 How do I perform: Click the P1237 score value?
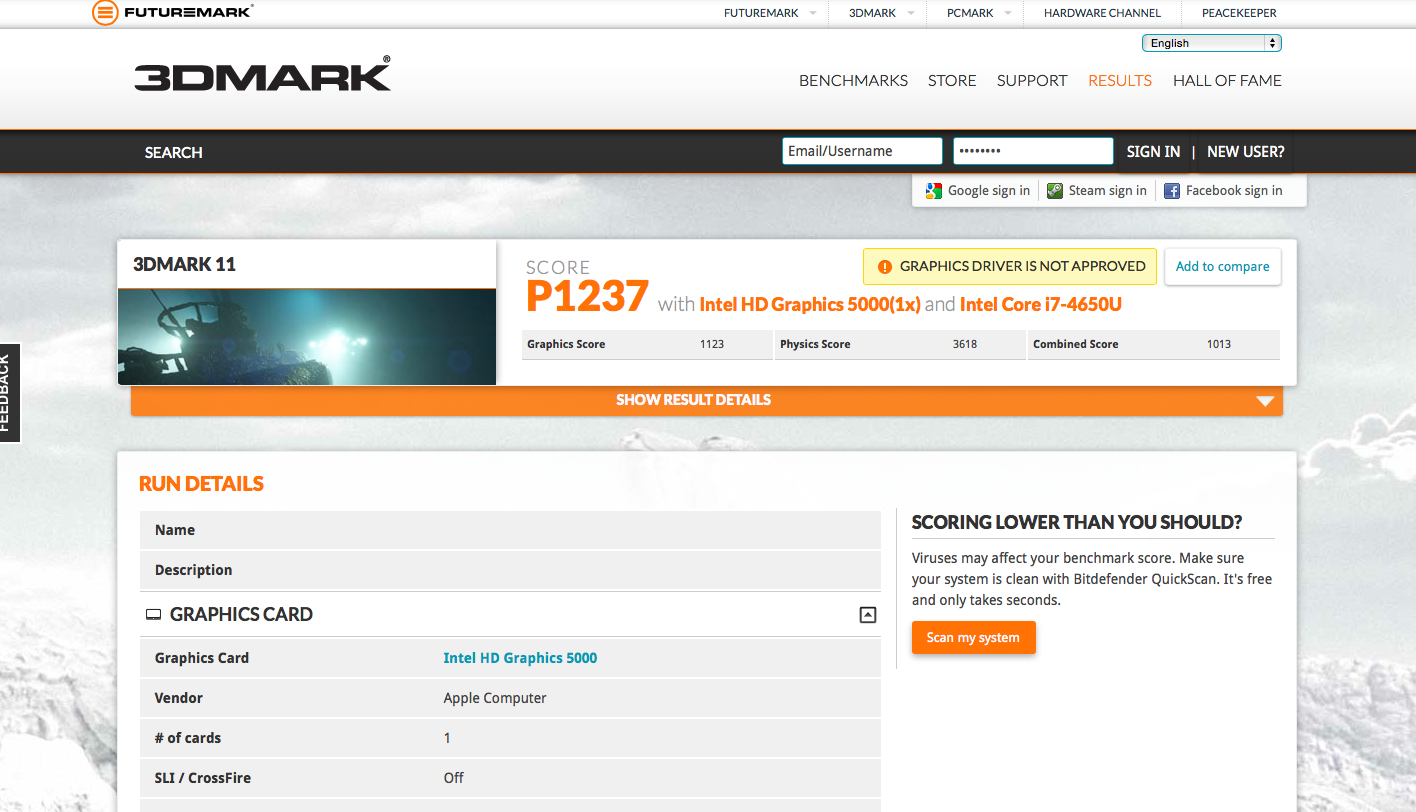[x=588, y=297]
